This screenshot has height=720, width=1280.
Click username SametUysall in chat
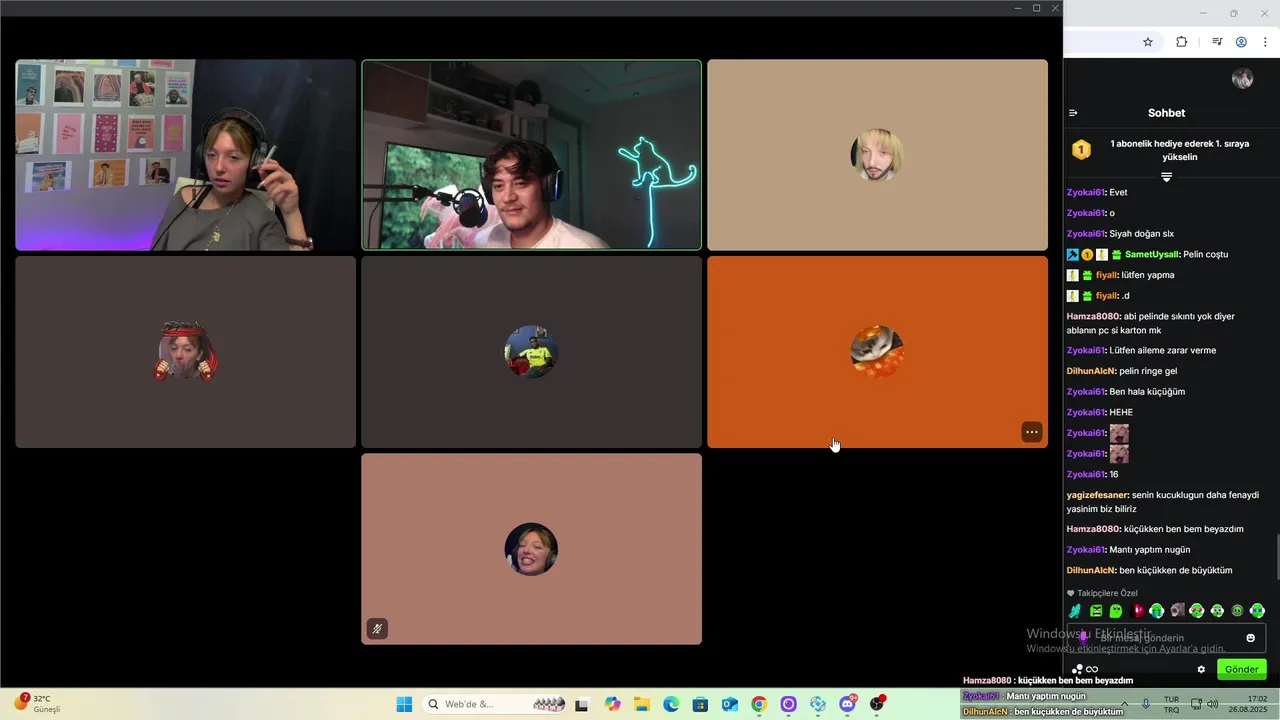pyautogui.click(x=1151, y=254)
